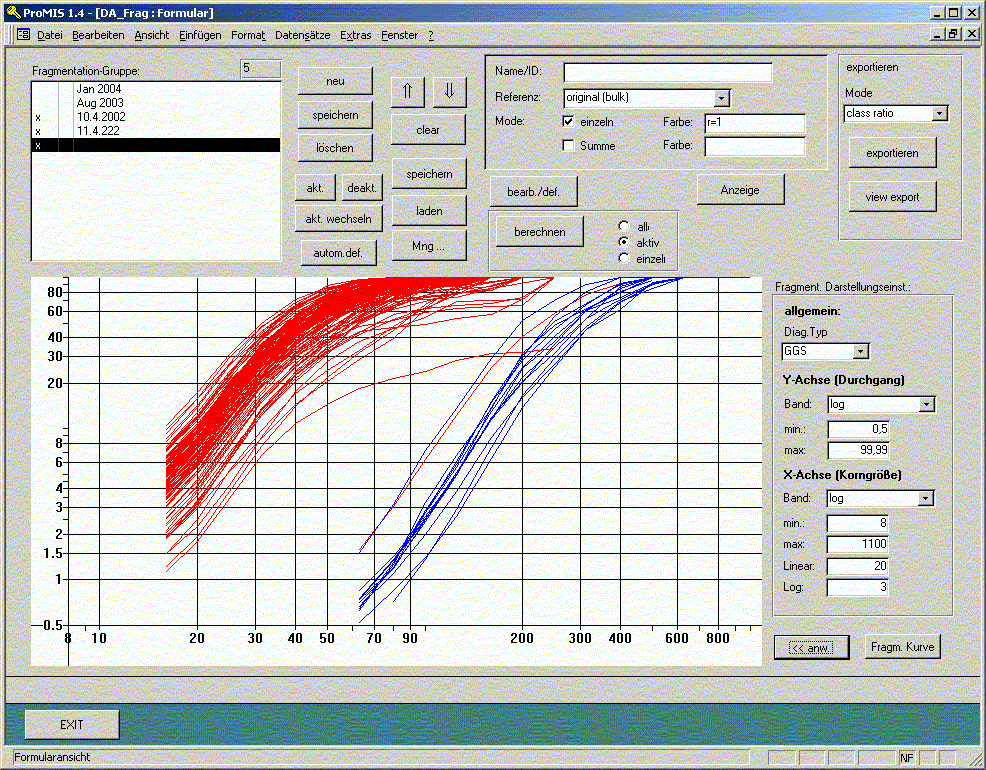The width and height of the screenshot is (986, 770).
Task: Expand the export Mode class ratio dropdown
Action: click(x=939, y=114)
